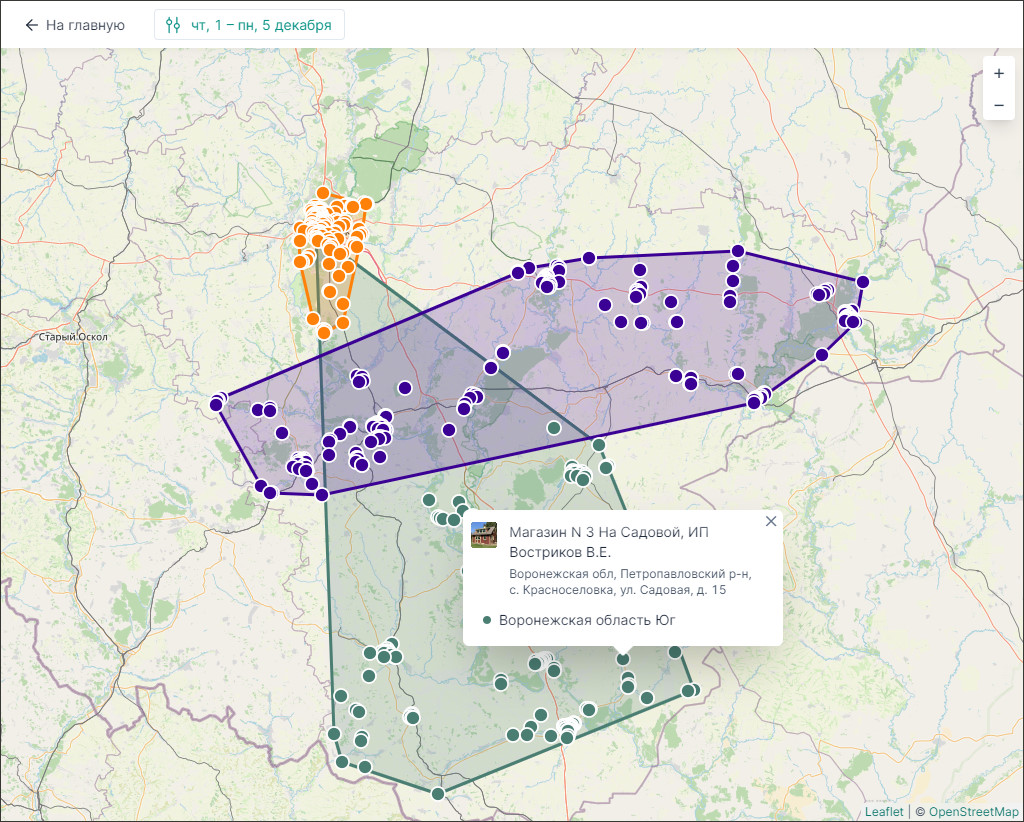Screen dimensions: 1024x822
Task: Click the filter sliders icon in date button
Action: 173,25
